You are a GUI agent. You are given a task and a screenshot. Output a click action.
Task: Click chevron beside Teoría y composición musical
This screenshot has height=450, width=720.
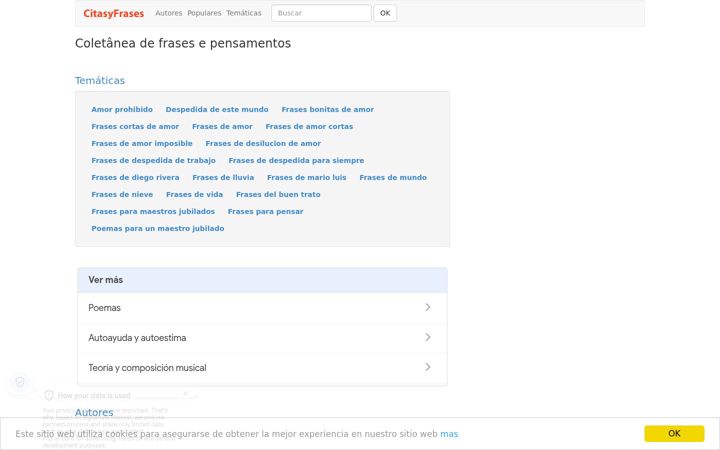click(x=428, y=367)
